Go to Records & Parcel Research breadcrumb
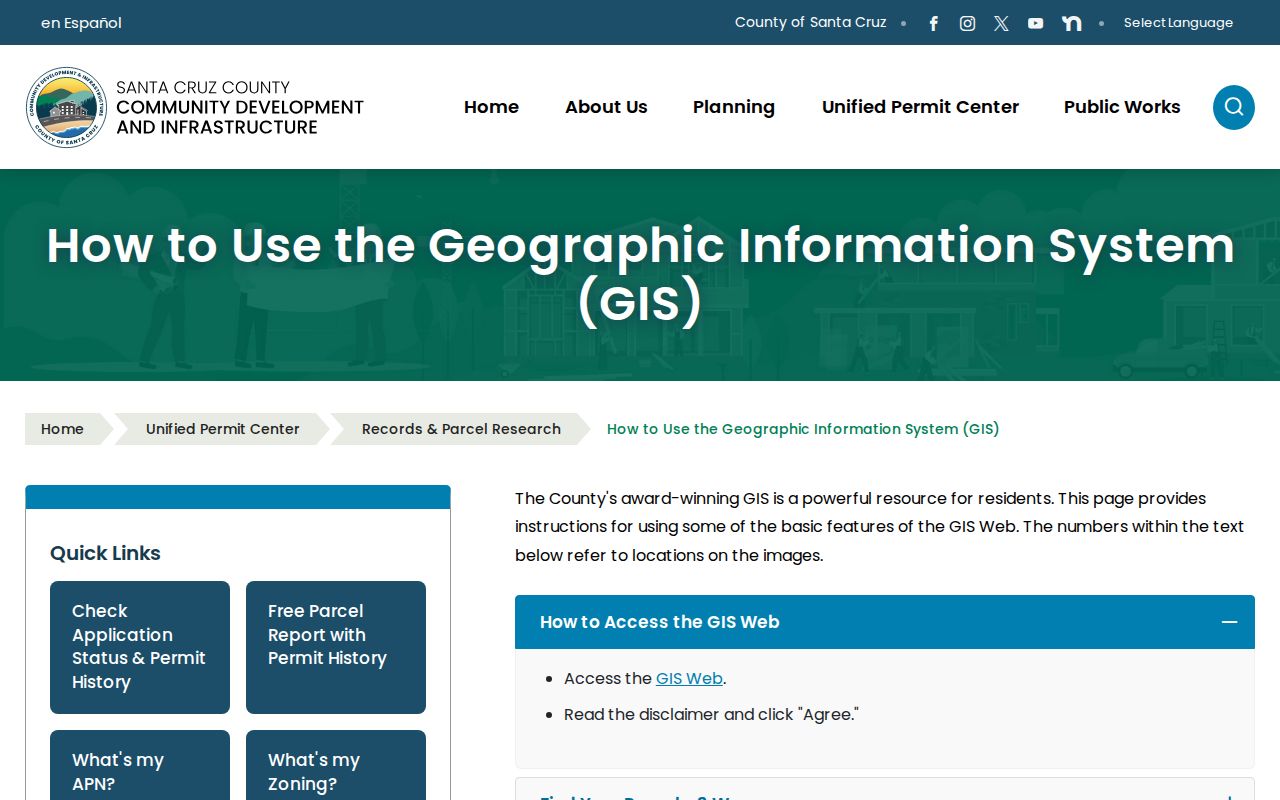This screenshot has height=800, width=1280. [x=461, y=429]
